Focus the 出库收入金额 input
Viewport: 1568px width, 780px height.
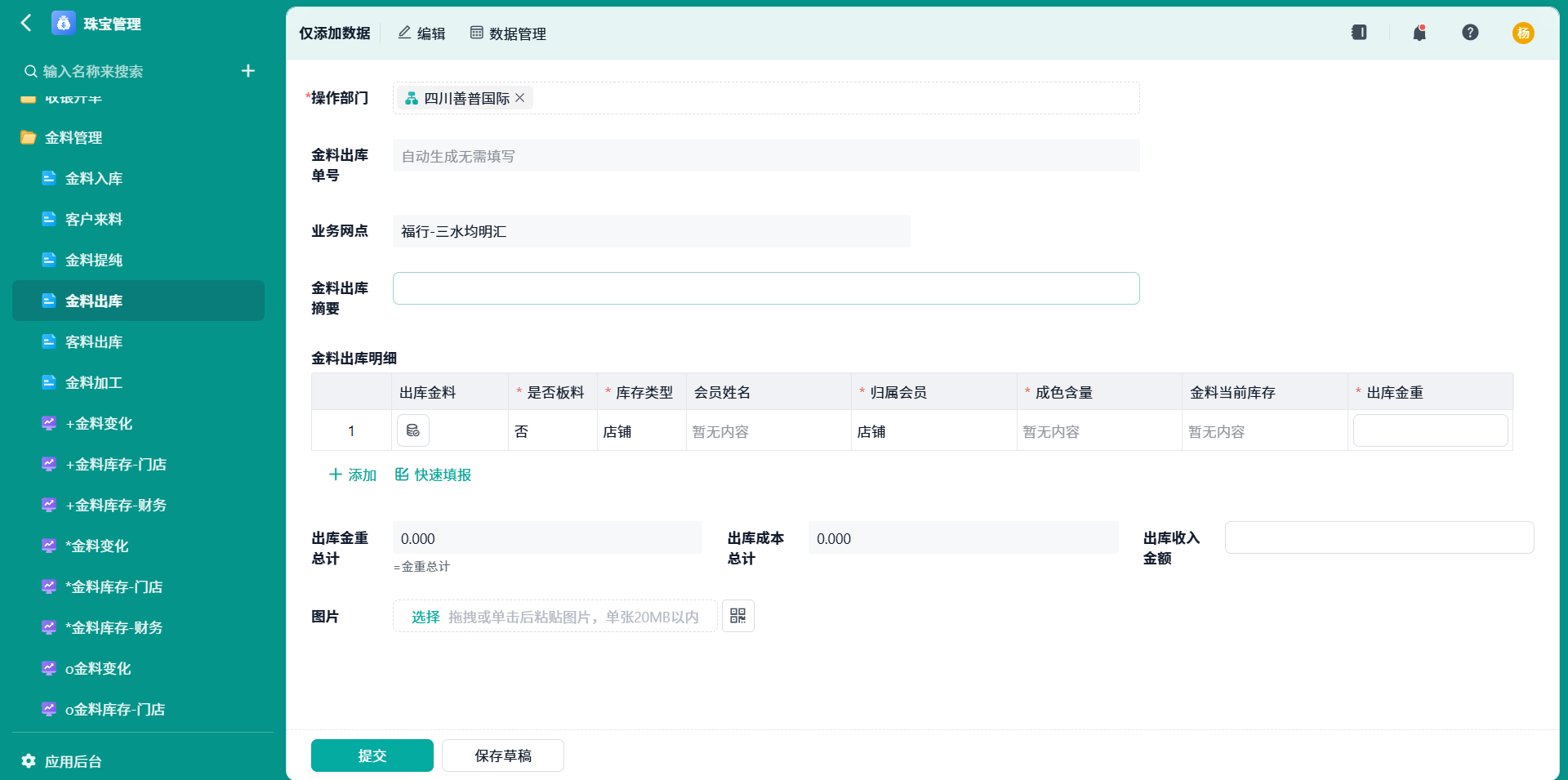tap(1379, 537)
